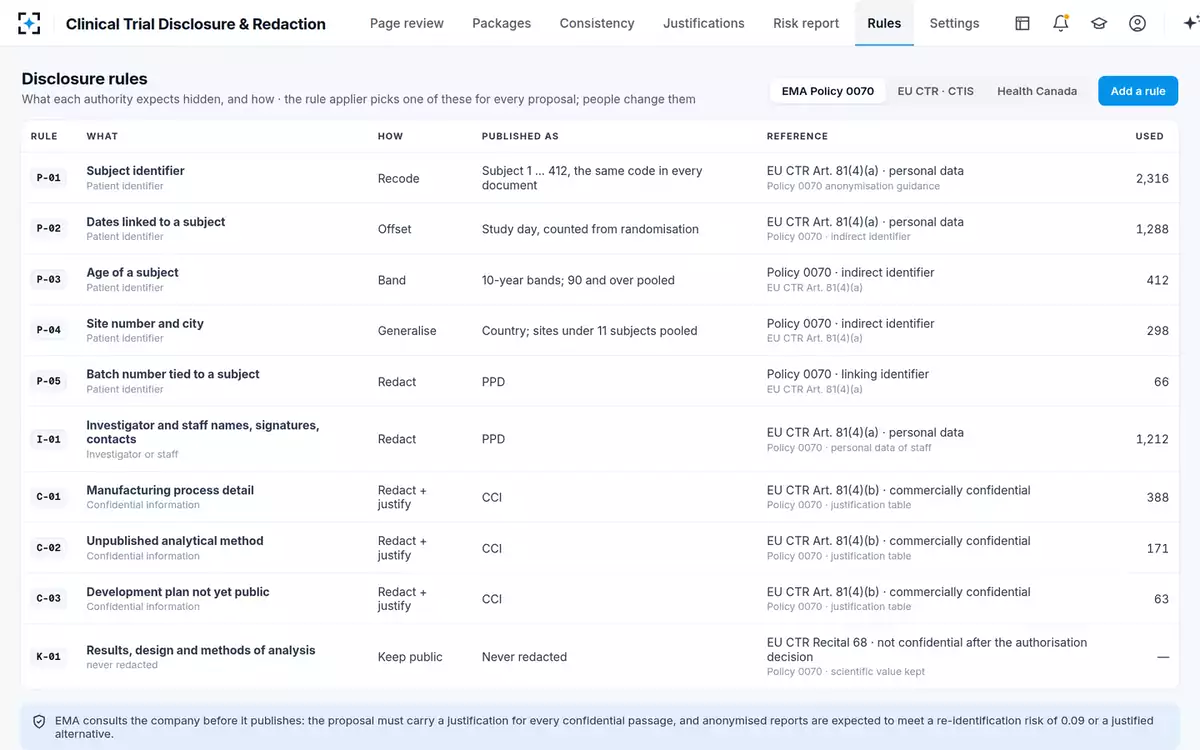Open the Site number and city rule
This screenshot has height=750, width=1200.
pos(145,324)
